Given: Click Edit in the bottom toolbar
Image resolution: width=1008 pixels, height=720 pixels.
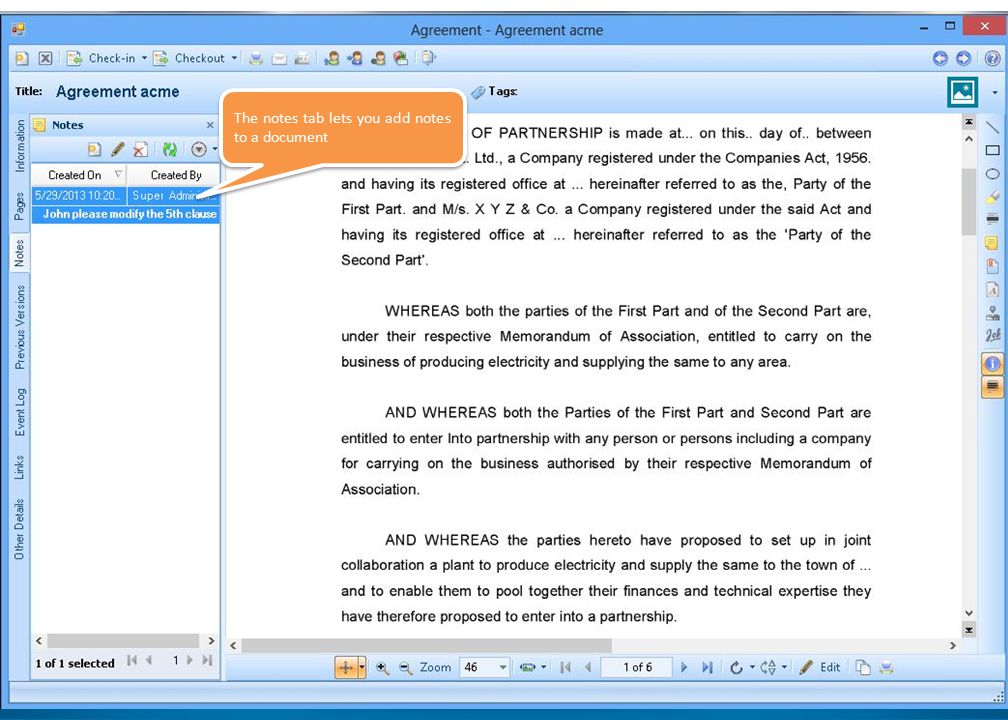Looking at the screenshot, I should [820, 668].
